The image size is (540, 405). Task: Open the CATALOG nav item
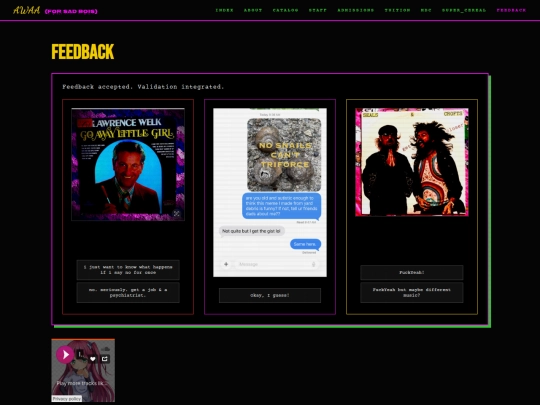pyautogui.click(x=285, y=10)
